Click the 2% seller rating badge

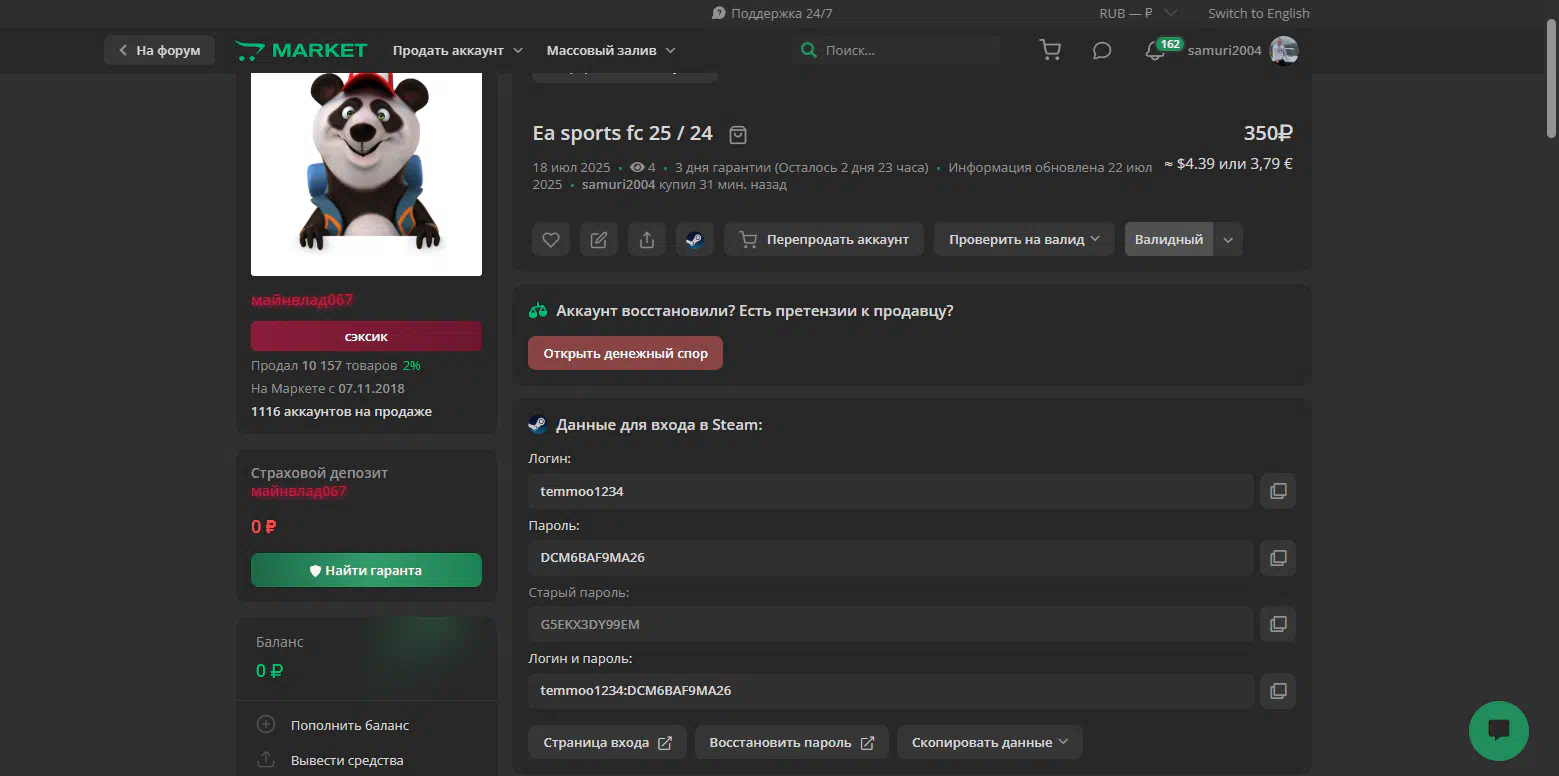[412, 366]
